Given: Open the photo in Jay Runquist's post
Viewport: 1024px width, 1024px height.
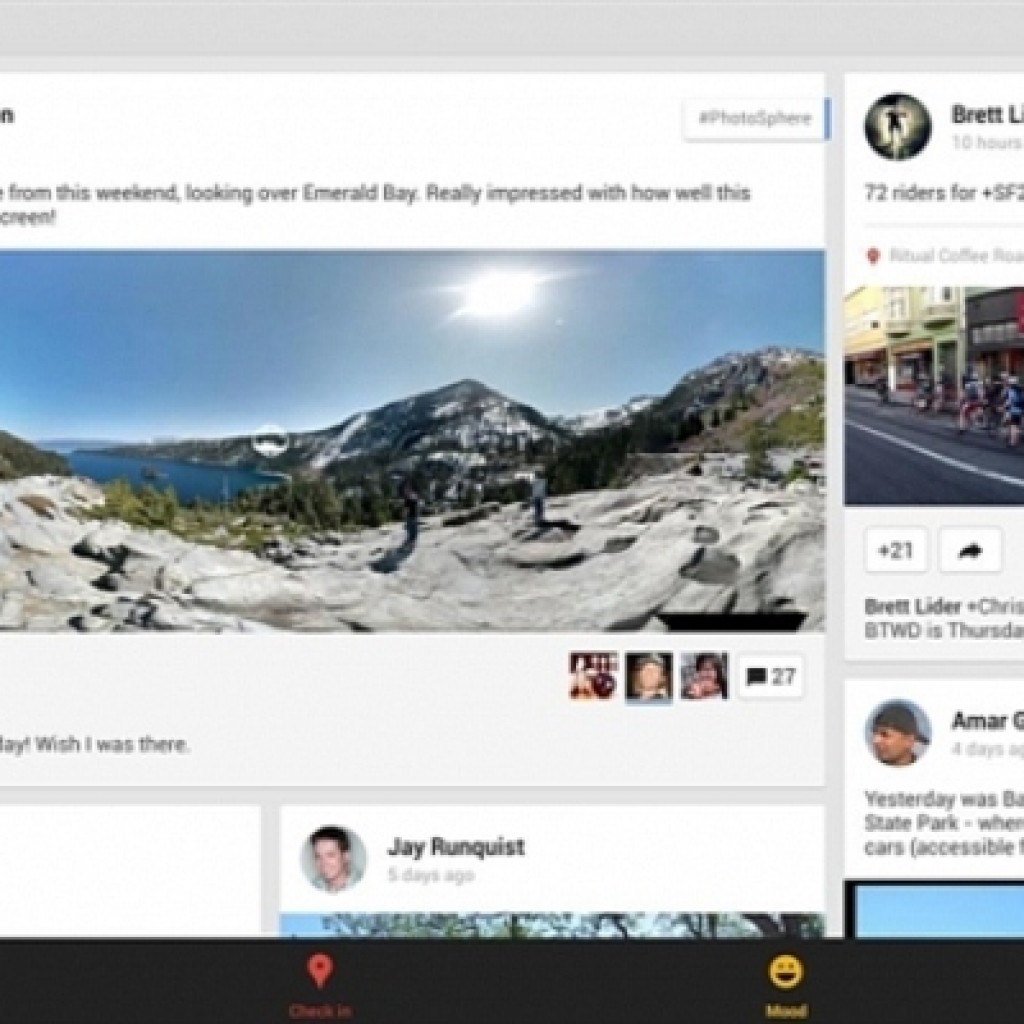Looking at the screenshot, I should (x=552, y=925).
